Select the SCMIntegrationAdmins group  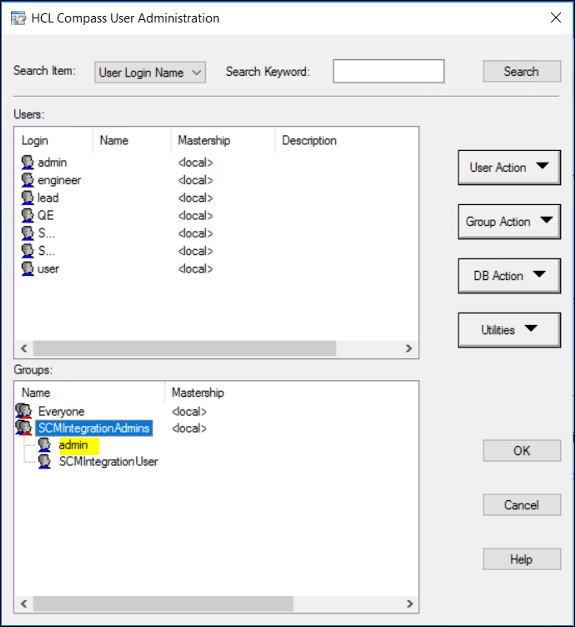point(94,428)
